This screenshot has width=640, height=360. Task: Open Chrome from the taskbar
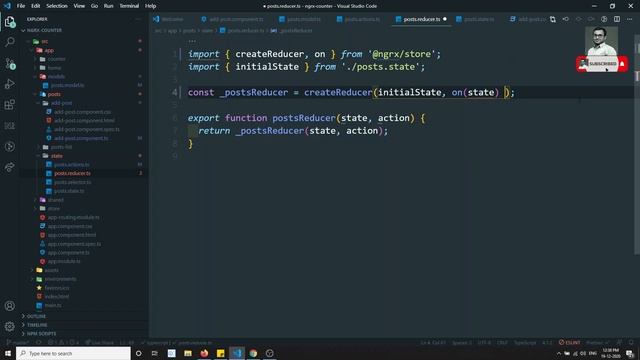point(253,353)
